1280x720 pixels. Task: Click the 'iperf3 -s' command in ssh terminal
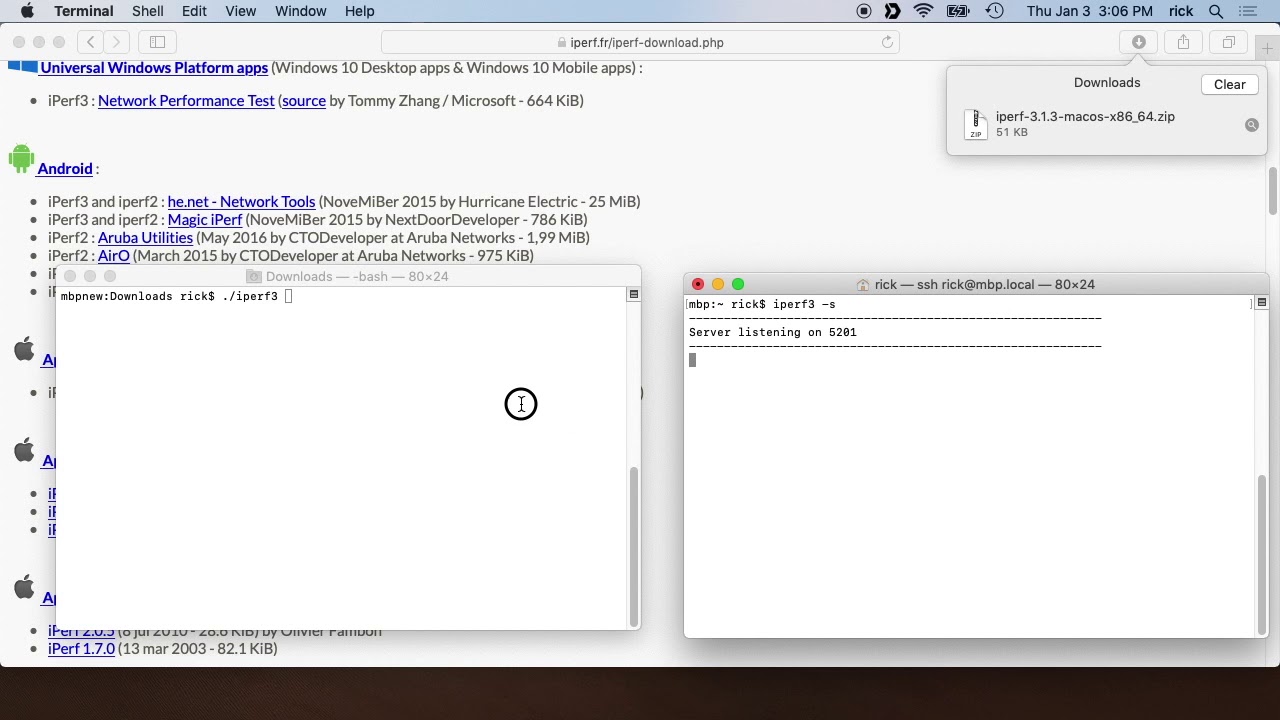804,304
